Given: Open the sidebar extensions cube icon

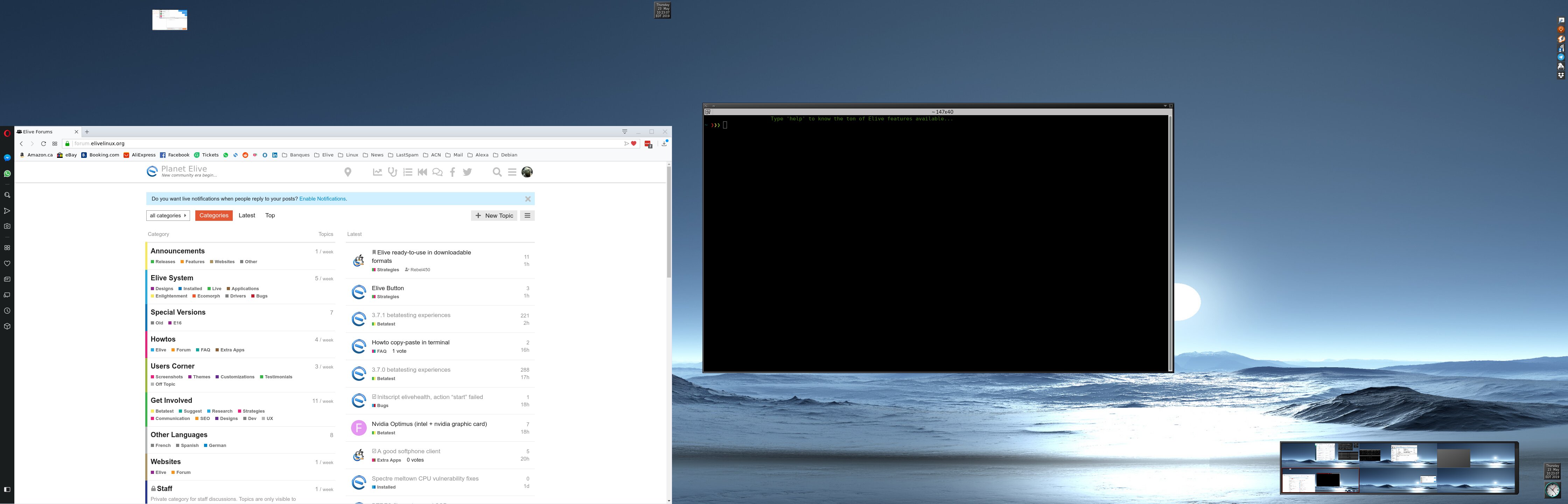Looking at the screenshot, I should point(7,326).
